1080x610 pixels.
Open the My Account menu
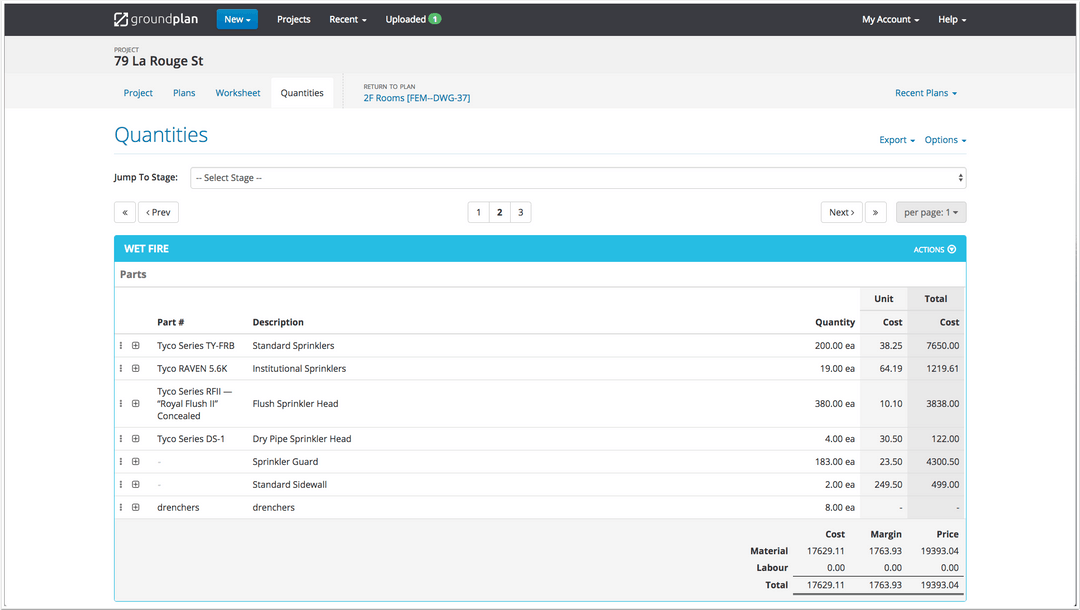890,19
